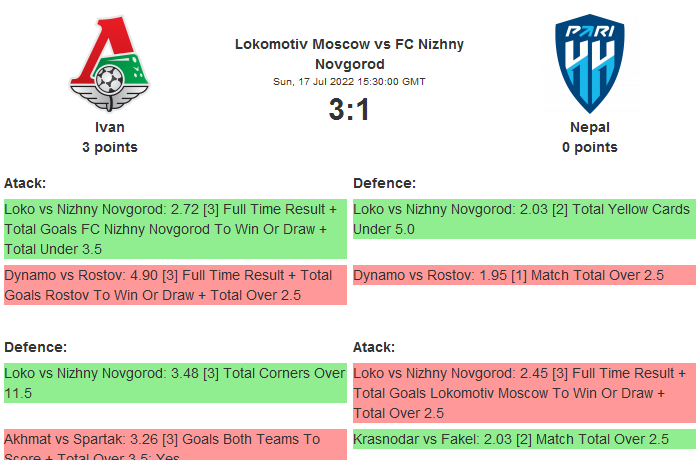The width and height of the screenshot is (700, 460).
Task: Select the Dynamo vs Rostov 4.90 bet
Action: point(175,285)
